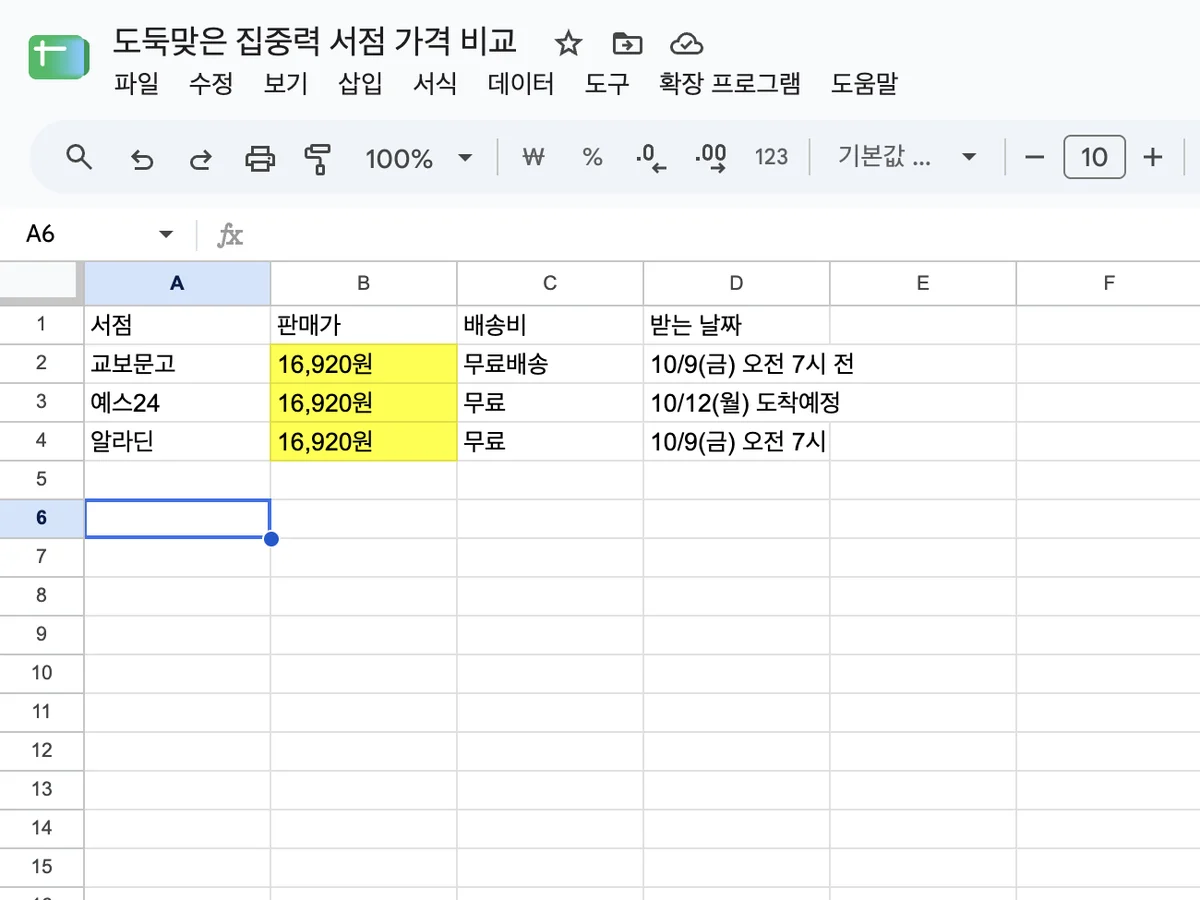The height and width of the screenshot is (900, 1200).
Task: Open the 기본값 font dropdown
Action: [907, 157]
